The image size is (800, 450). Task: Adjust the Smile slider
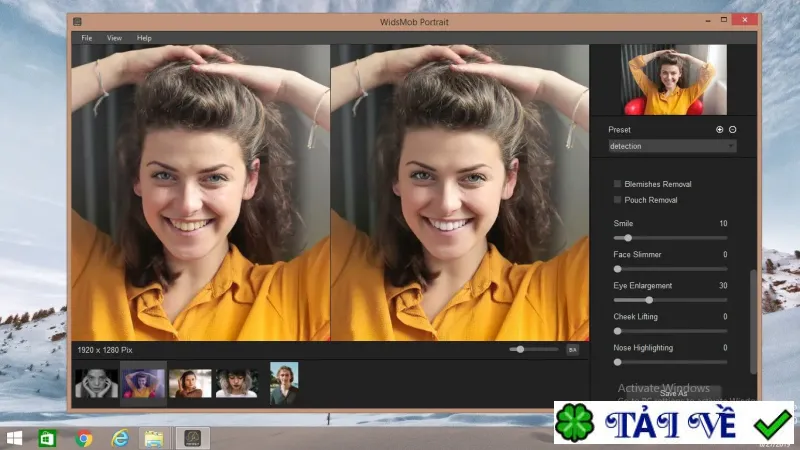tap(670, 238)
